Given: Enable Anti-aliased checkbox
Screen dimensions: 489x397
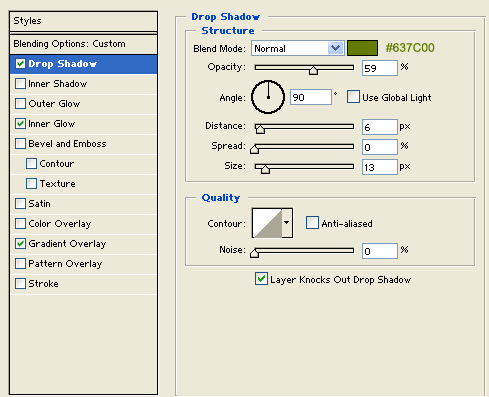Looking at the screenshot, I should coord(312,223).
